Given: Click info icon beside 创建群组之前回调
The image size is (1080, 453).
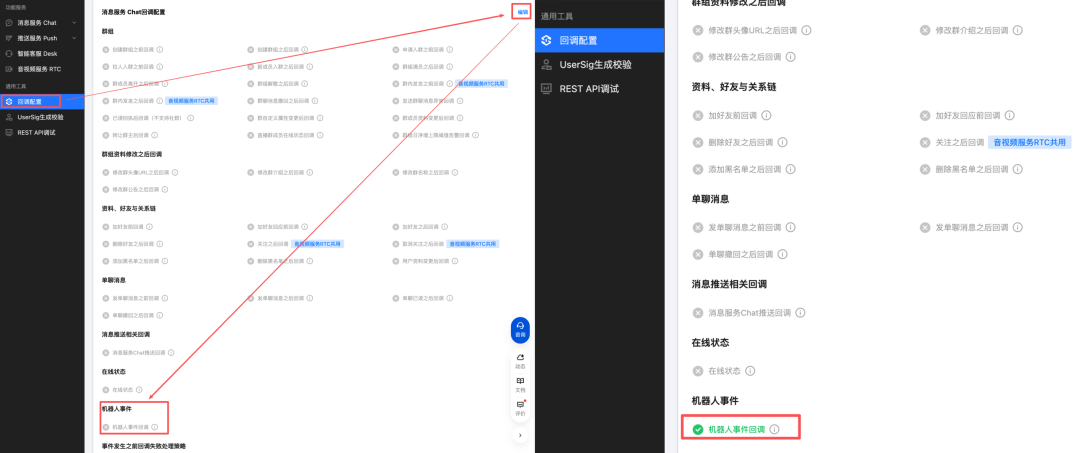Looking at the screenshot, I should (x=160, y=48).
